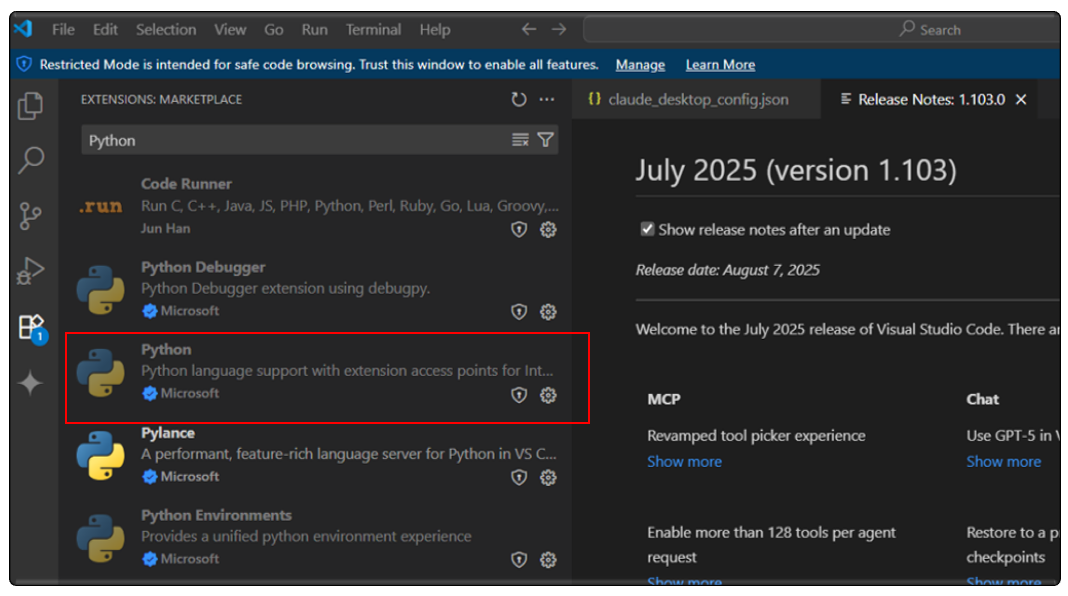This screenshot has height=596, width=1068.
Task: Go back with the left arrow
Action: [x=529, y=29]
